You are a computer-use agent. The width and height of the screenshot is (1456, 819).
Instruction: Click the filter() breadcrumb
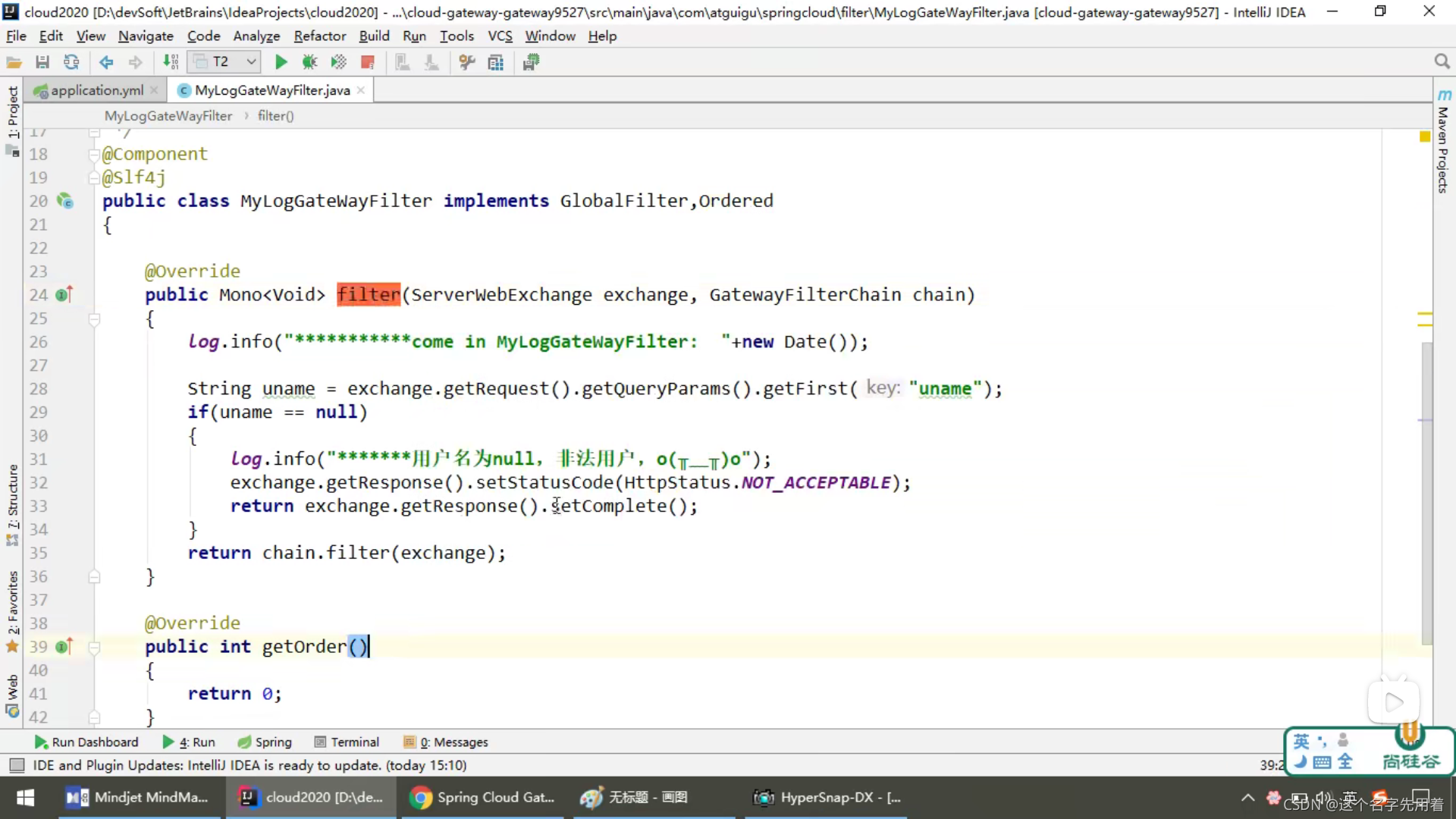click(x=275, y=115)
